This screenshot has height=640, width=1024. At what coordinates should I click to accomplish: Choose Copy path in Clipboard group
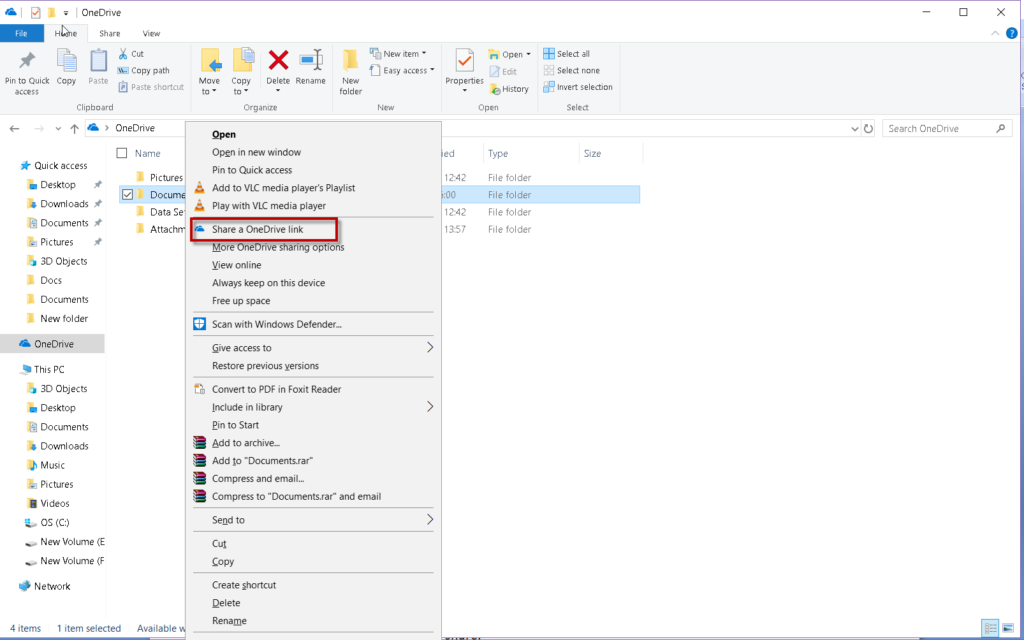(144, 71)
